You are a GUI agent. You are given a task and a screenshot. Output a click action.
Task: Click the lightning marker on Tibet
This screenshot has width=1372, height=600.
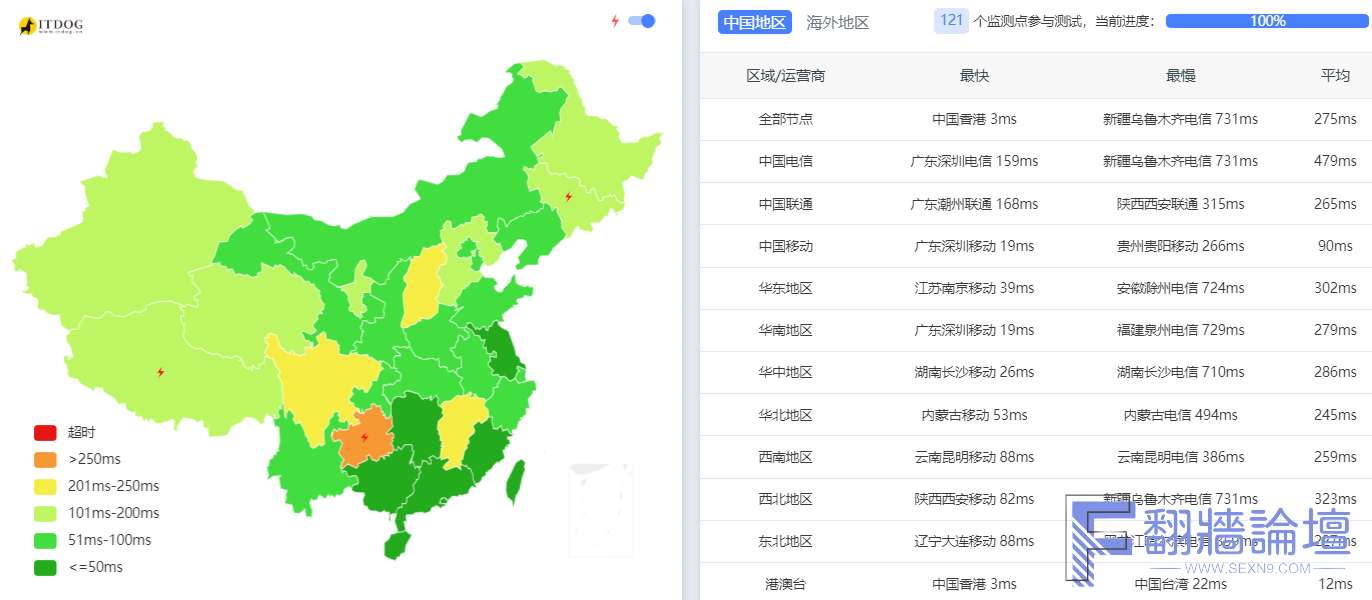(160, 372)
